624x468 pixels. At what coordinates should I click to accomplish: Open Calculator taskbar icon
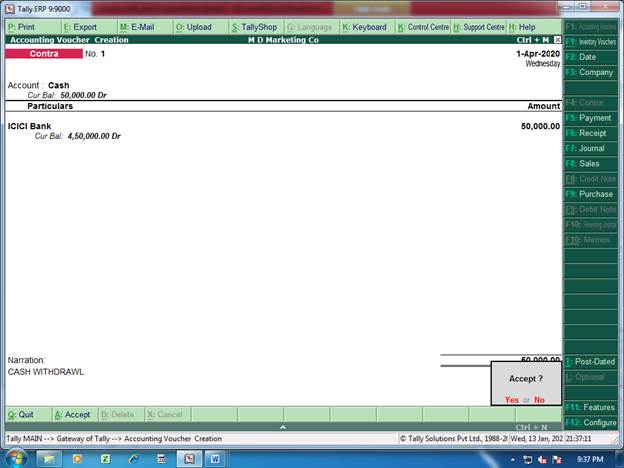pos(161,459)
